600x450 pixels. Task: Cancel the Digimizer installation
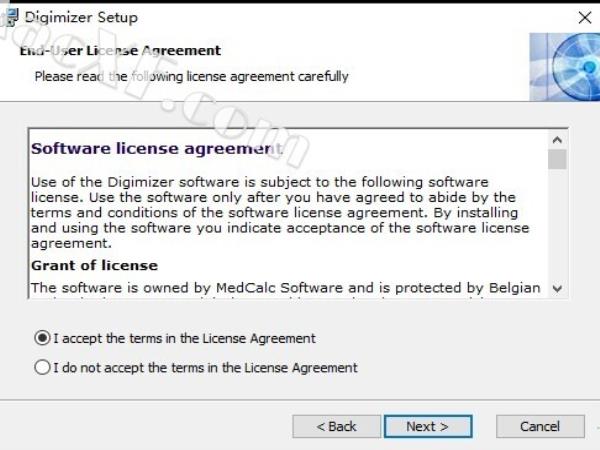(x=540, y=426)
